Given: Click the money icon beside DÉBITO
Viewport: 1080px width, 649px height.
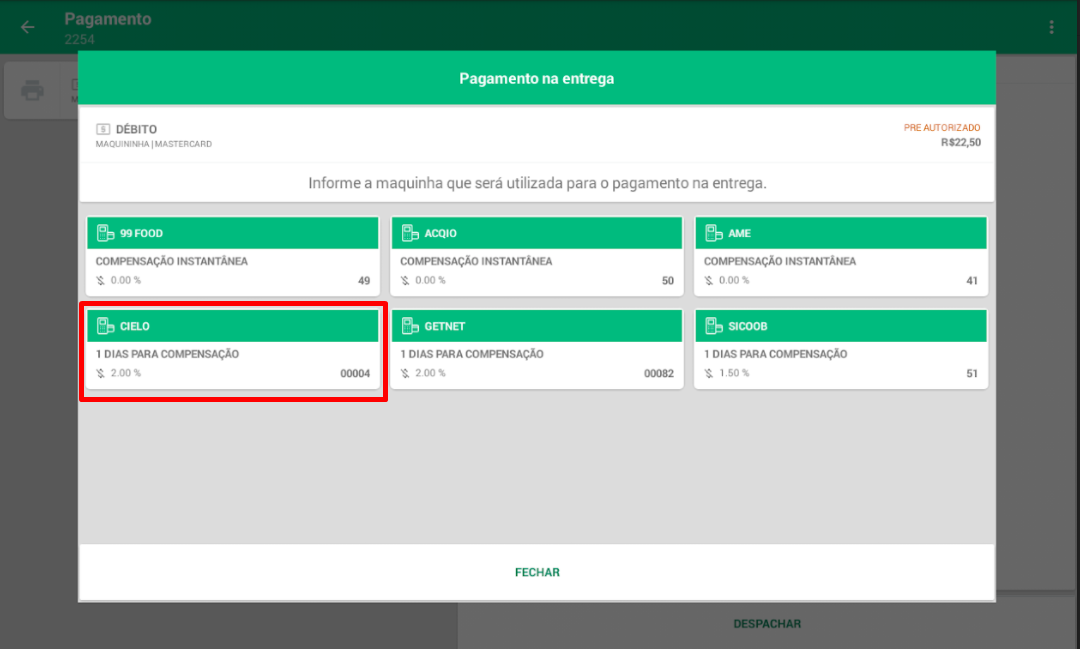Looking at the screenshot, I should point(103,129).
